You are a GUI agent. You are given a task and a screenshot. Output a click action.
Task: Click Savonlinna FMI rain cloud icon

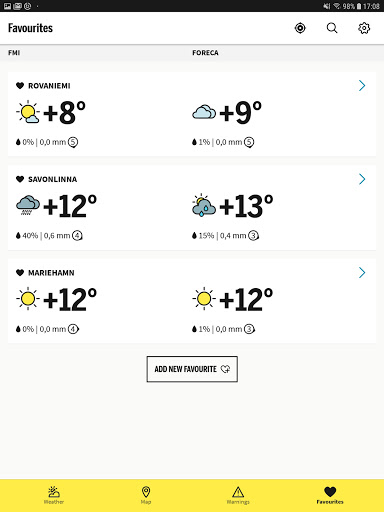28,205
